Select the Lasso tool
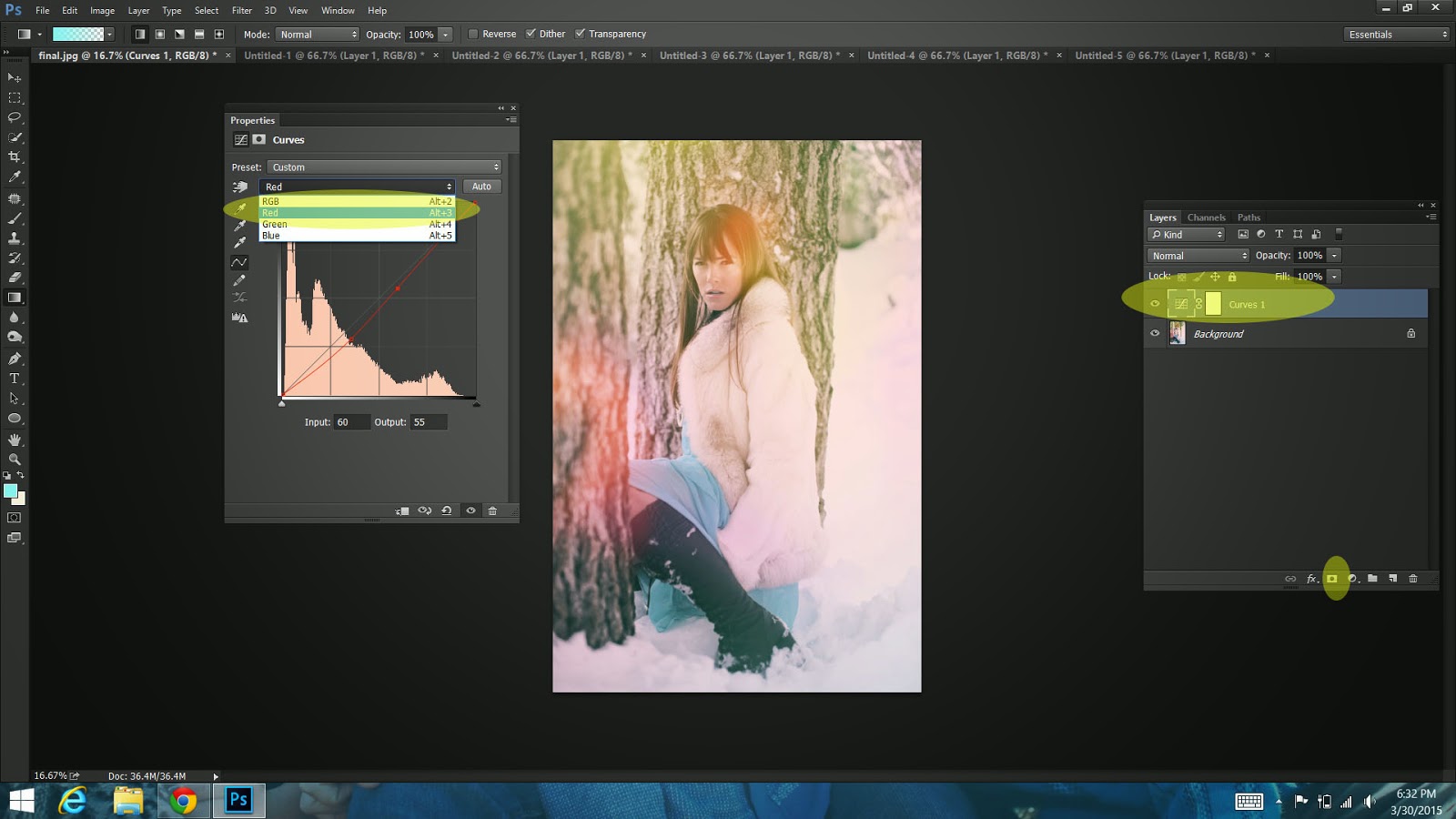Image resolution: width=1456 pixels, height=819 pixels. [x=15, y=117]
